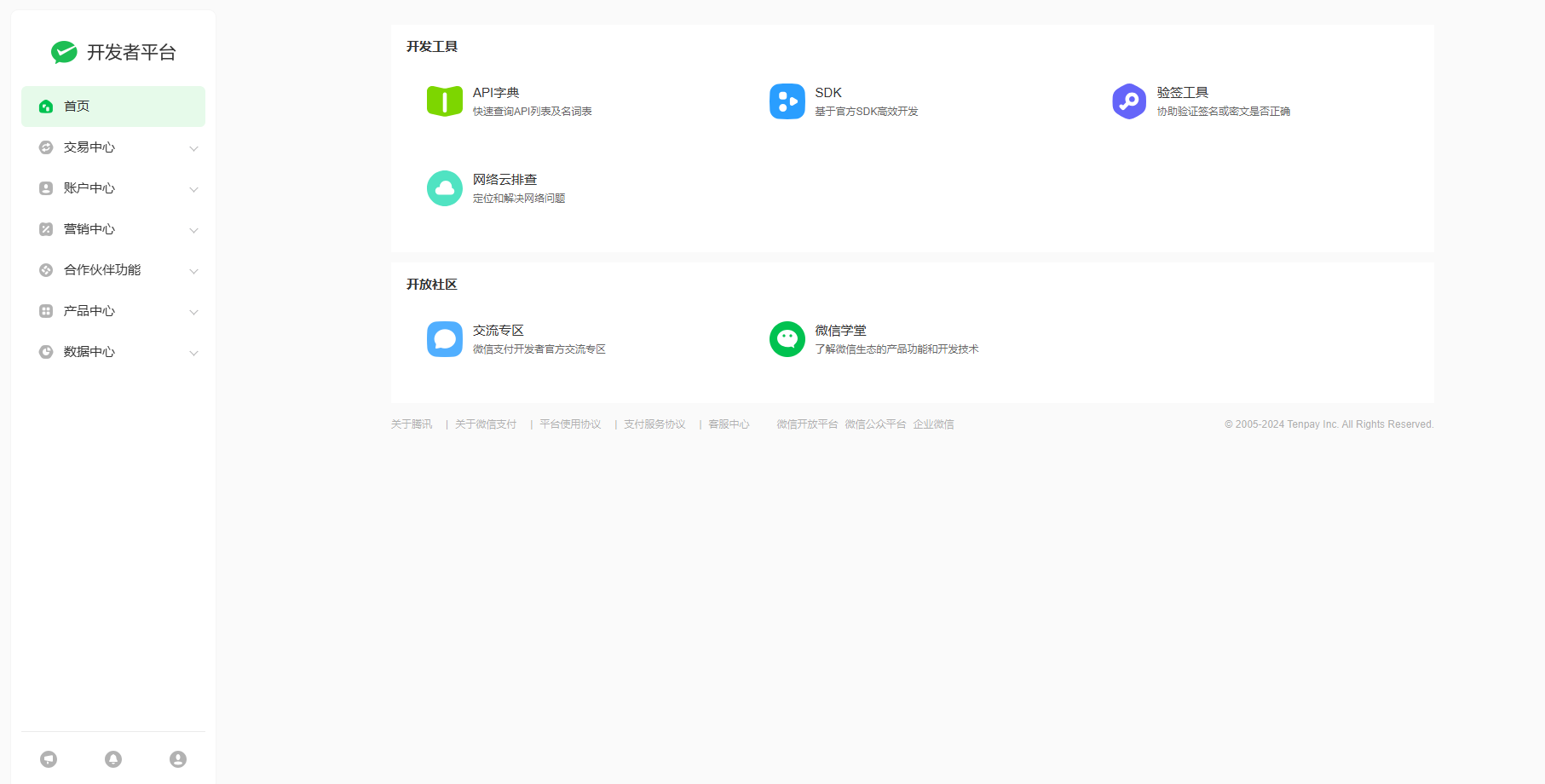
Task: Open the purple 验签工具 key icon
Action: click(x=1128, y=101)
